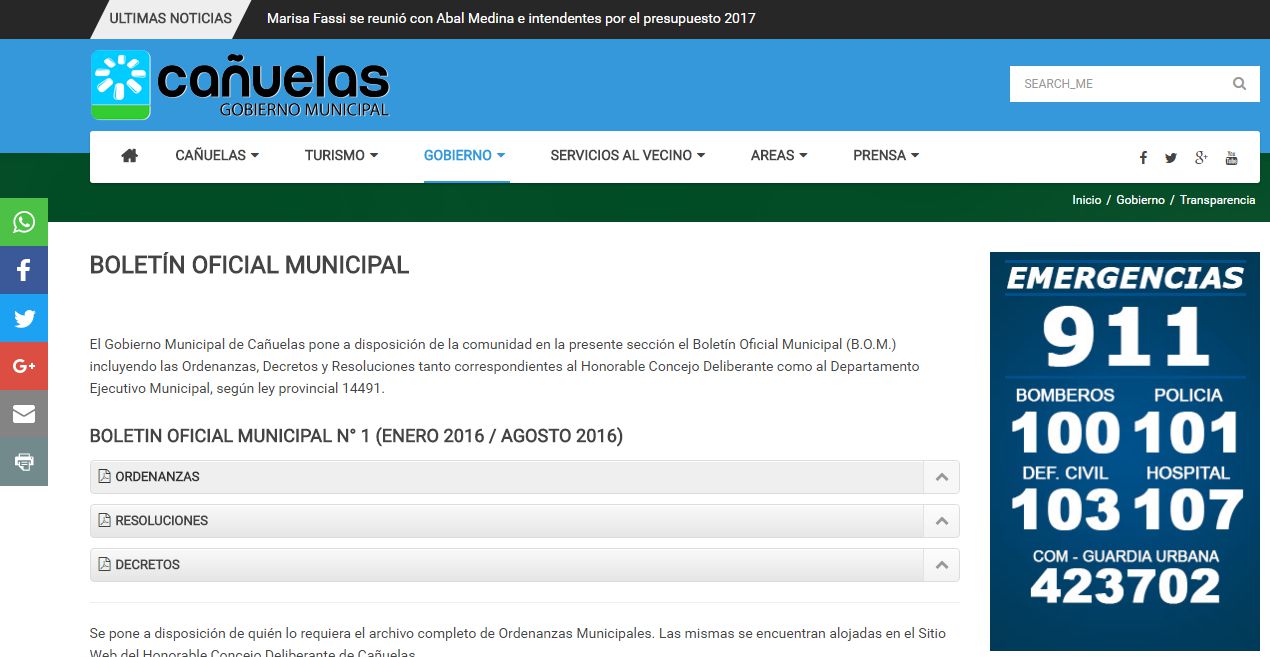Click the search magnifier icon
1270x657 pixels.
1239,84
